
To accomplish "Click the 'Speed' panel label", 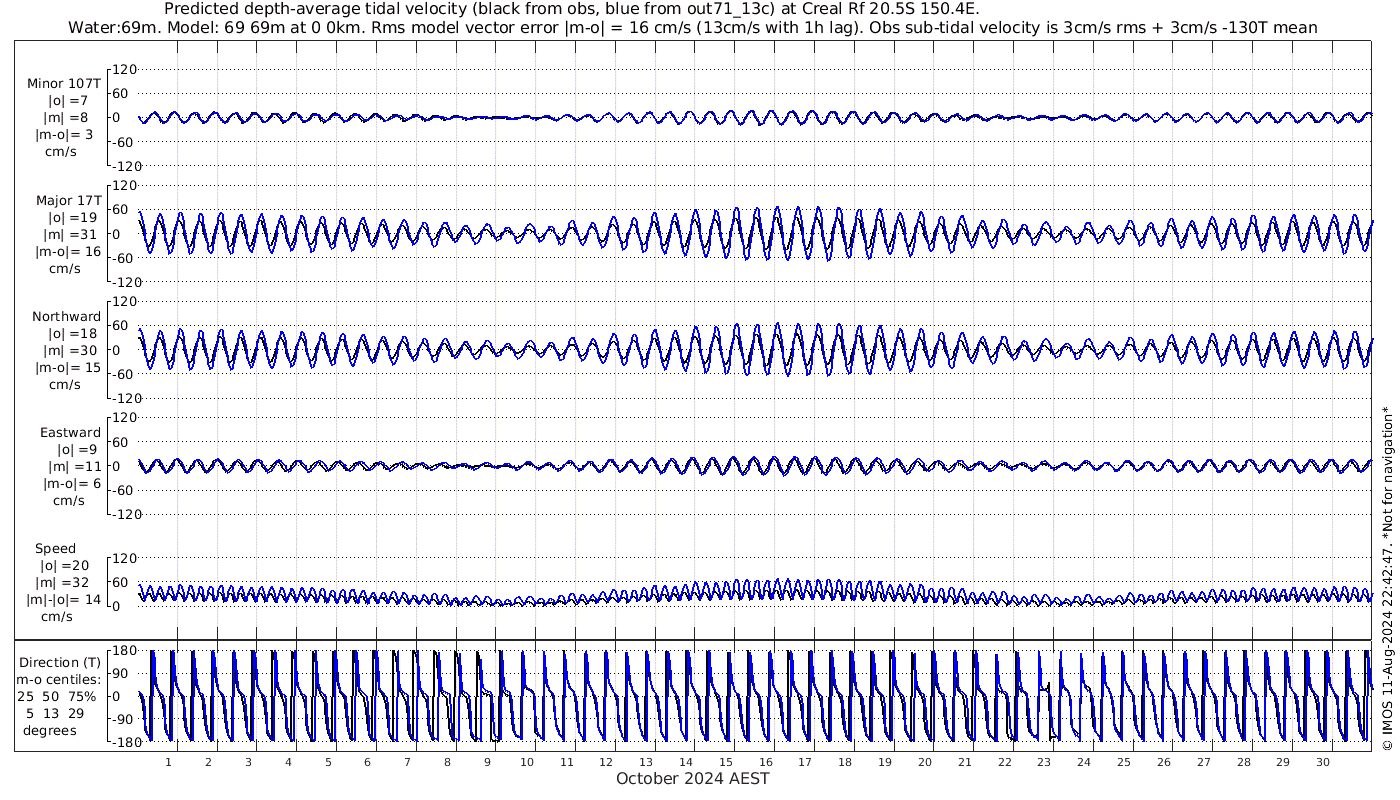I will coord(56,549).
